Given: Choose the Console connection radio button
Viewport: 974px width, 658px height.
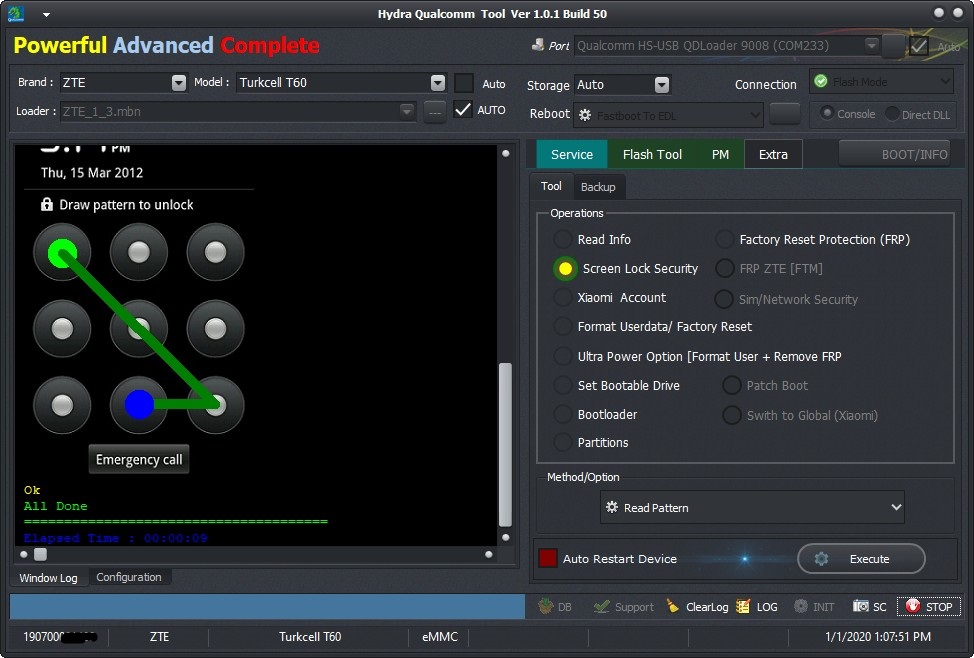Looking at the screenshot, I should (x=827, y=113).
